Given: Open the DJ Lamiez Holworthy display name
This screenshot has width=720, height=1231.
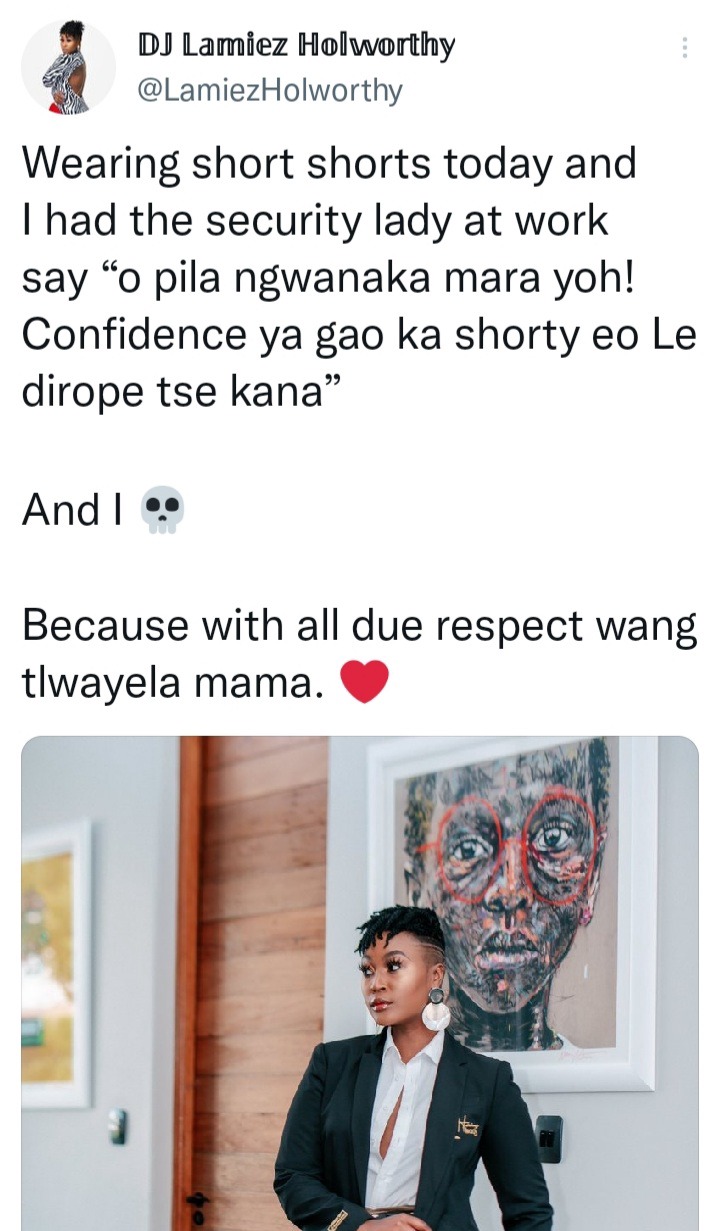Looking at the screenshot, I should pyautogui.click(x=296, y=46).
